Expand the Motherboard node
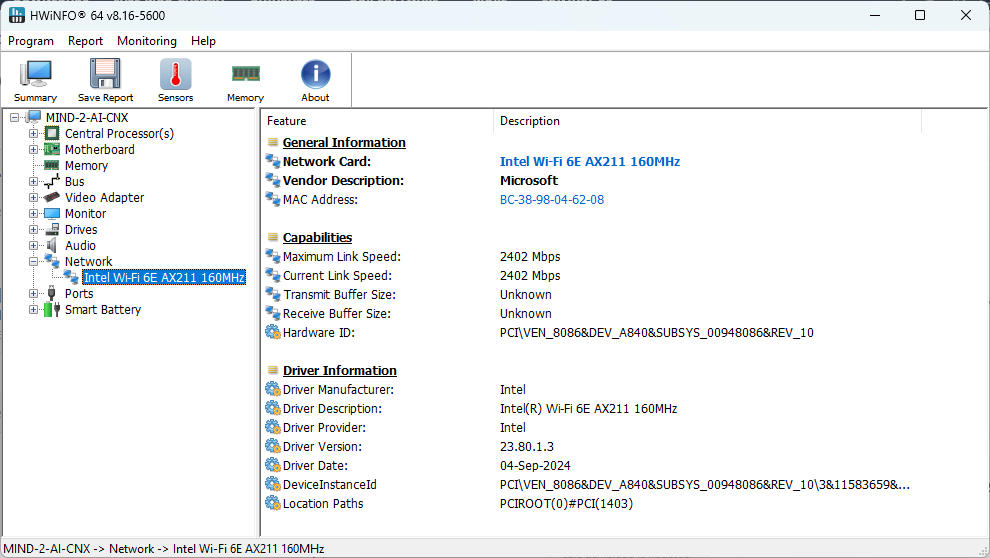This screenshot has width=990, height=558. [x=33, y=150]
